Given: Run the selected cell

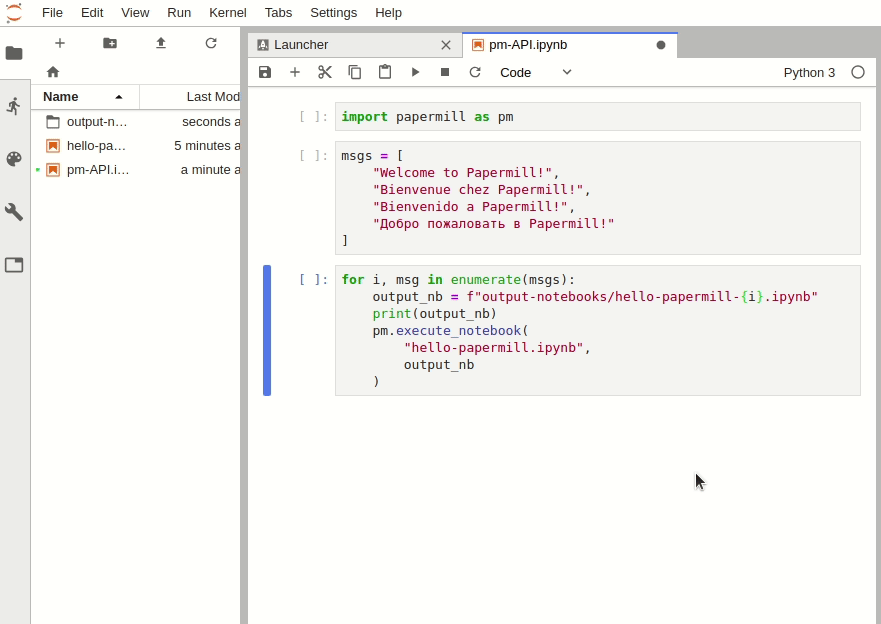Looking at the screenshot, I should pos(415,72).
